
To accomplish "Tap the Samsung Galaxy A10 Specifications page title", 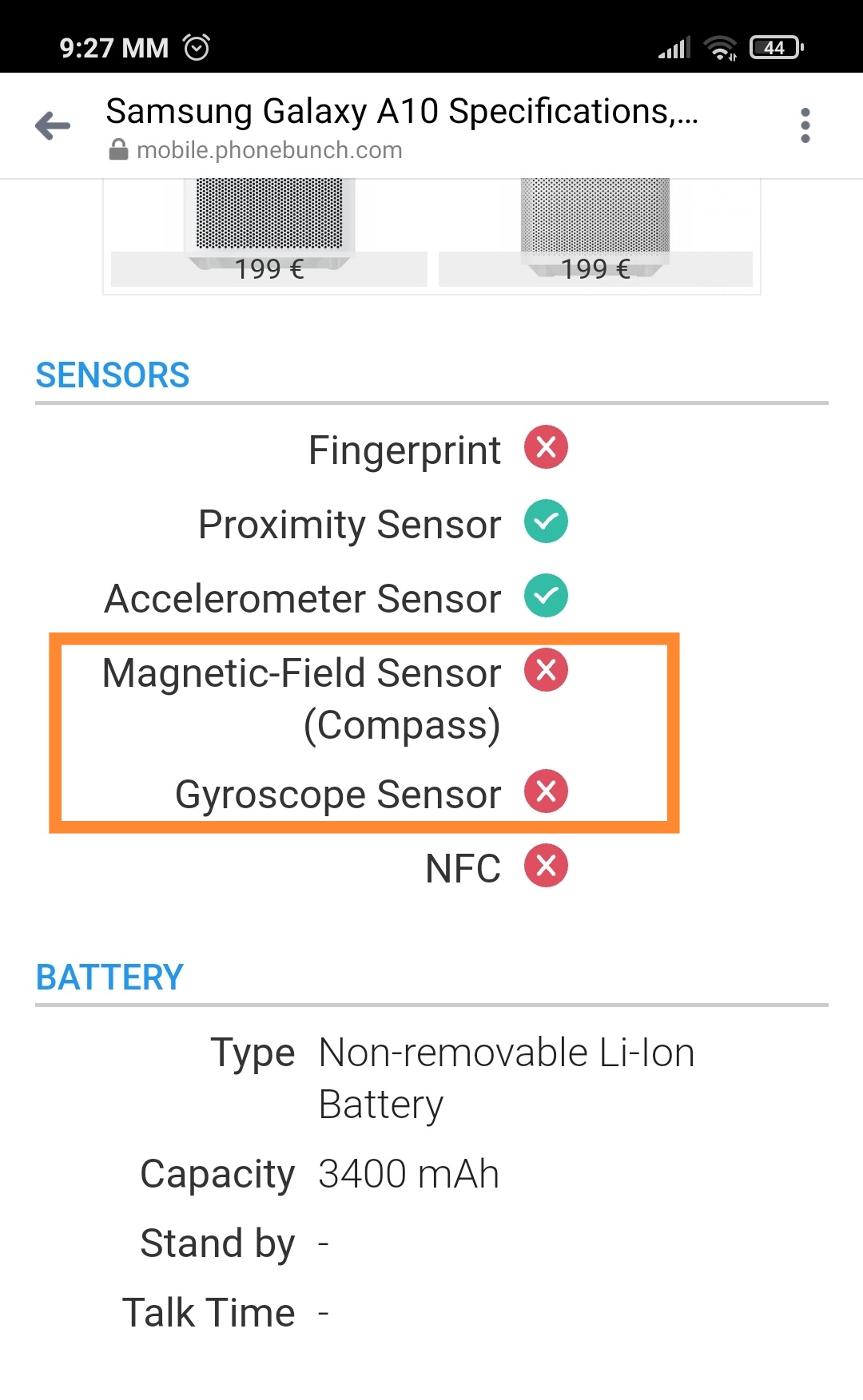I will point(402,111).
